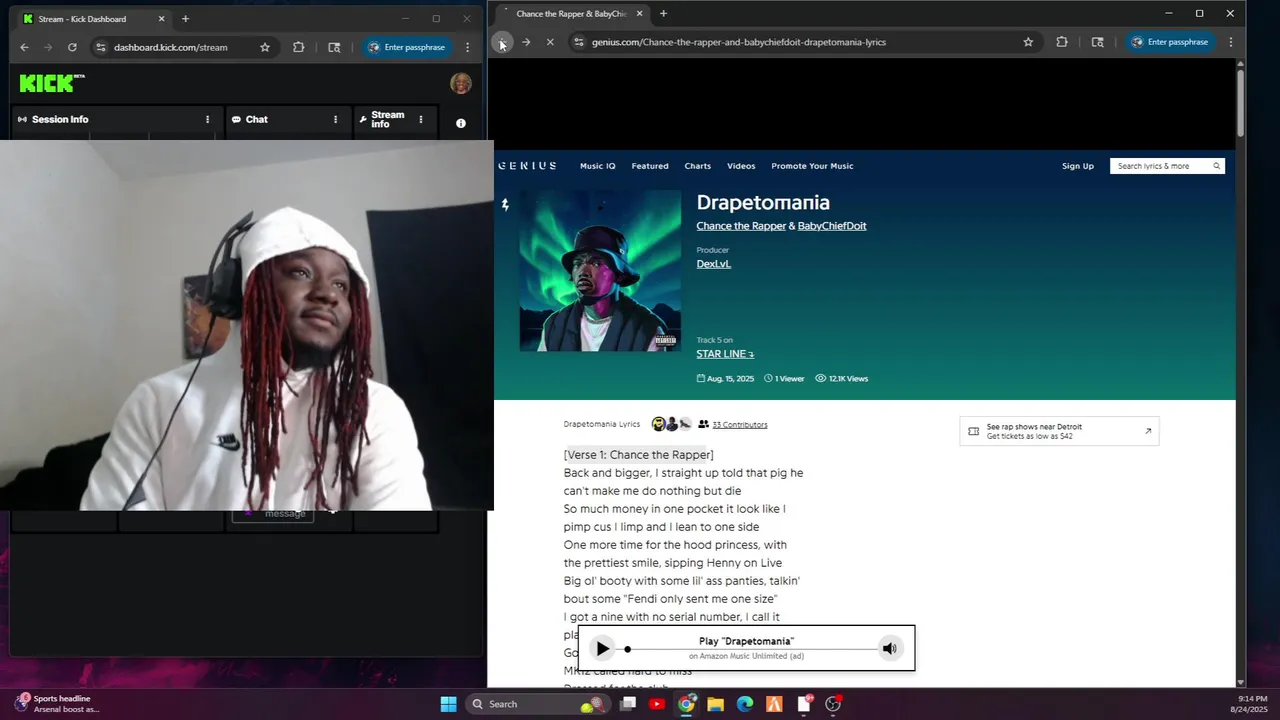The height and width of the screenshot is (720, 1280).
Task: Open the Chrome menu in the Genius window
Action: [1231, 42]
